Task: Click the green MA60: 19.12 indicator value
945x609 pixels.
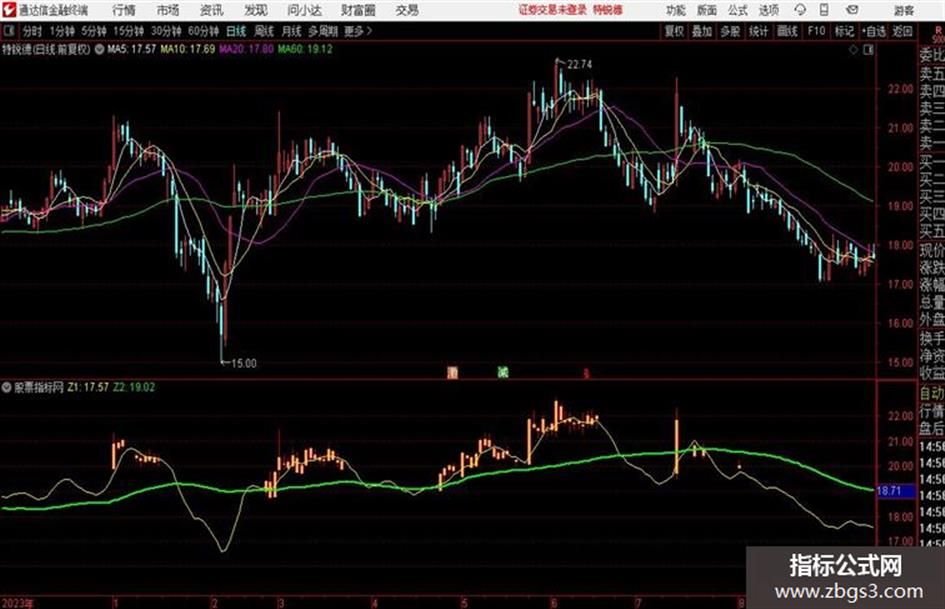Action: tap(305, 49)
